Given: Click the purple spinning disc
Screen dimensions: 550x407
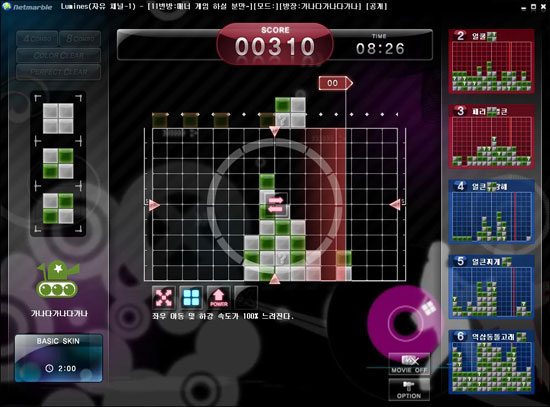Looking at the screenshot, I should [405, 322].
